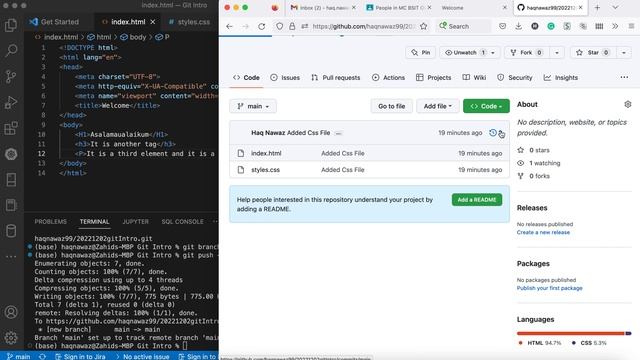
Task: Save page to Pocket icon
Action: coord(502,26)
